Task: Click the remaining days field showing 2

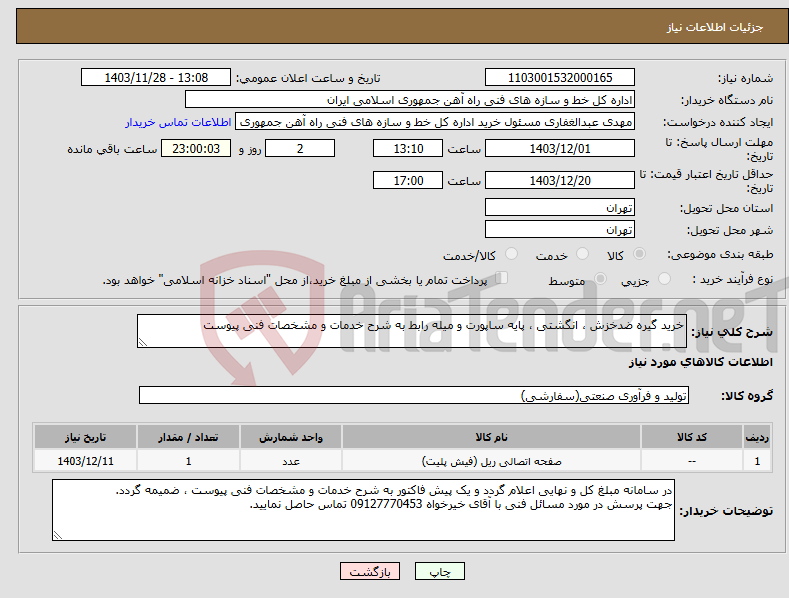Action: (x=300, y=148)
